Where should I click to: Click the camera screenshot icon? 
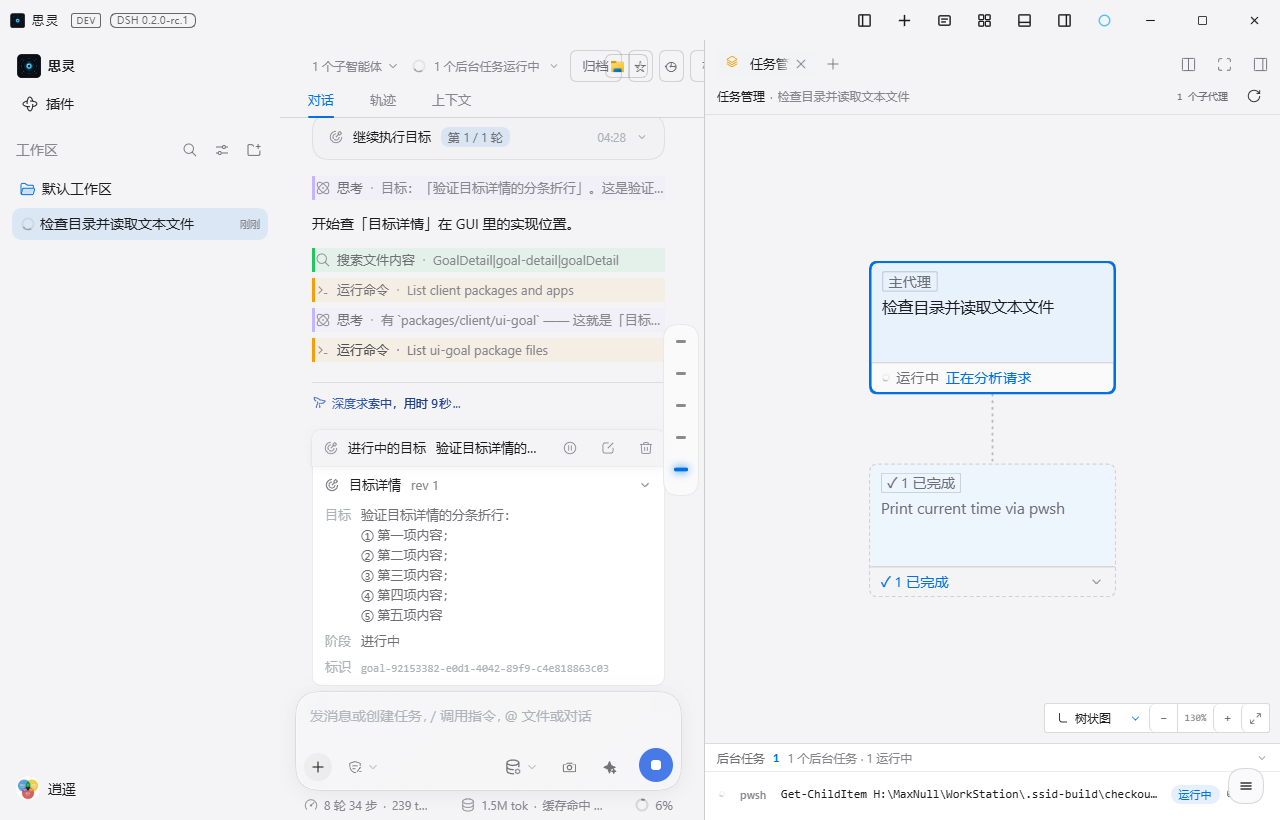[x=569, y=767]
